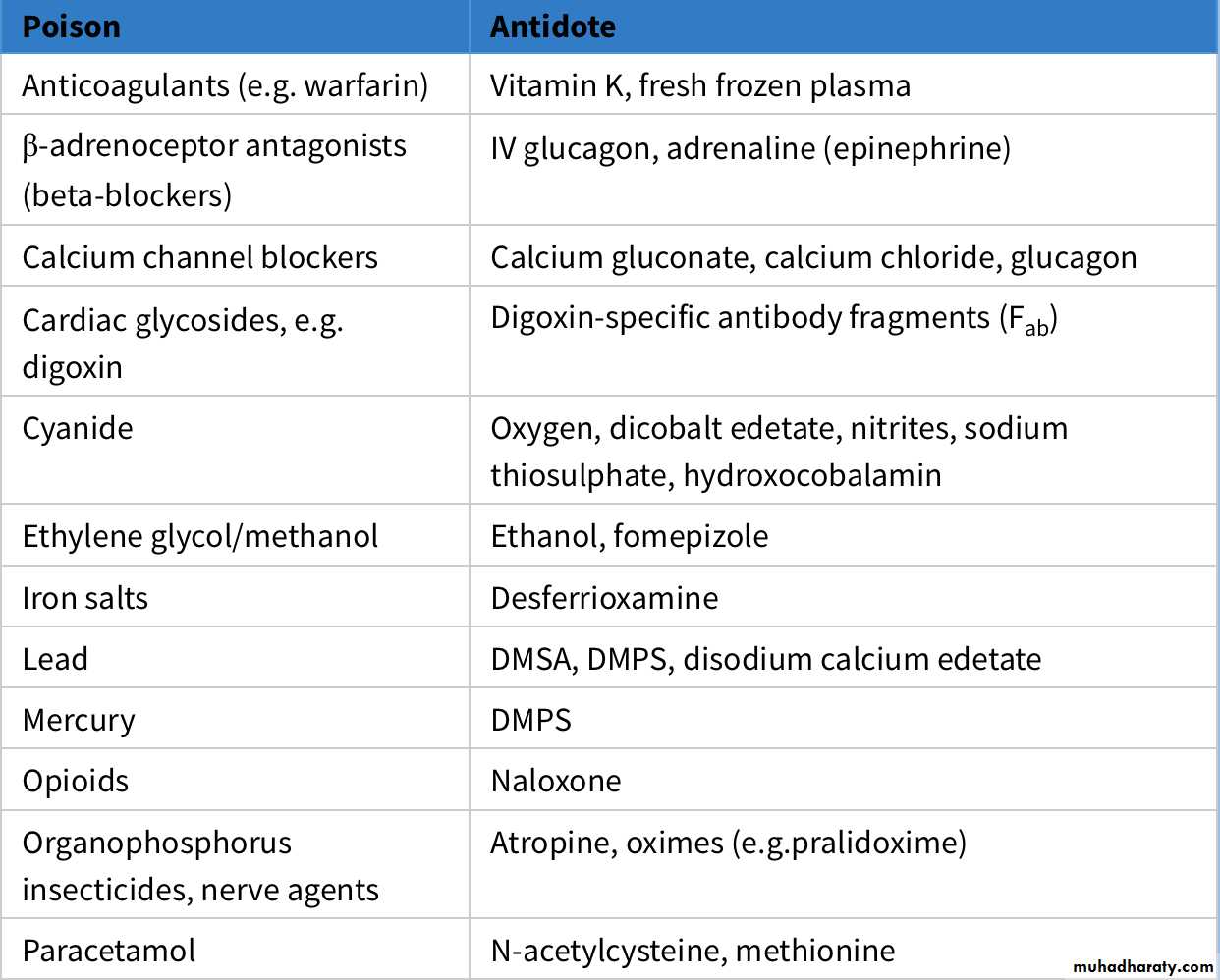Viewport: 1220px width, 980px height.
Task: Click the N-acetylcysteine, methionine cell
Action: pyautogui.click(x=693, y=951)
